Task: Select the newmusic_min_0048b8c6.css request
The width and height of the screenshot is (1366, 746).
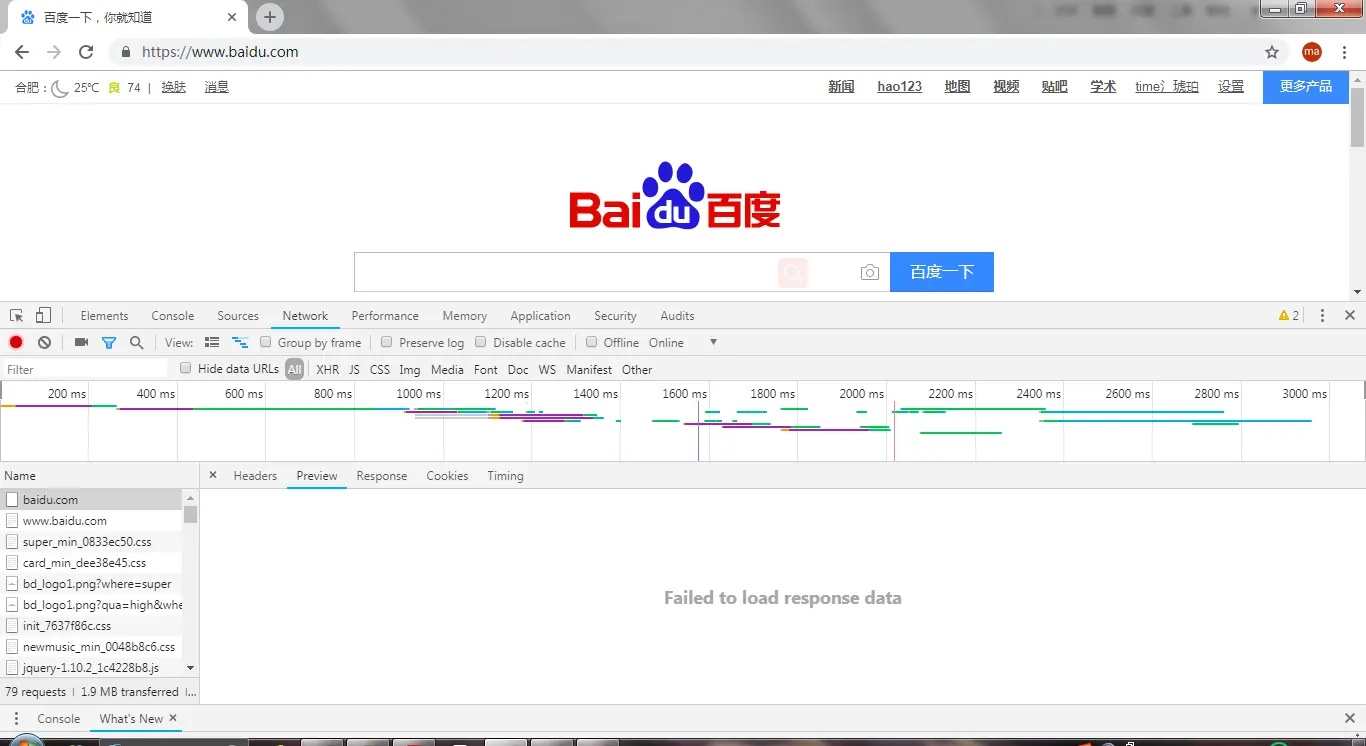Action: [91, 646]
